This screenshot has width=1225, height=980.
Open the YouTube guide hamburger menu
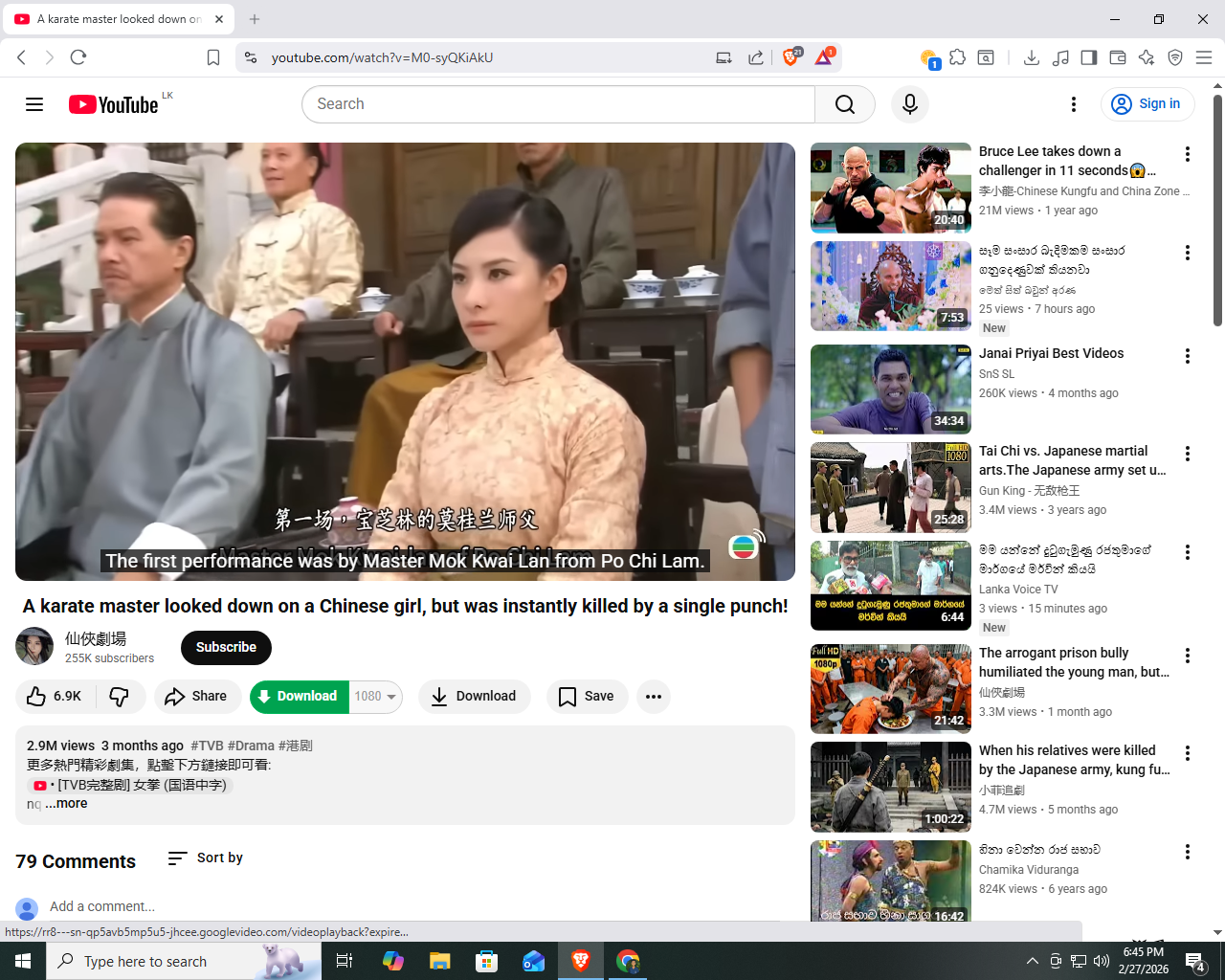point(34,104)
